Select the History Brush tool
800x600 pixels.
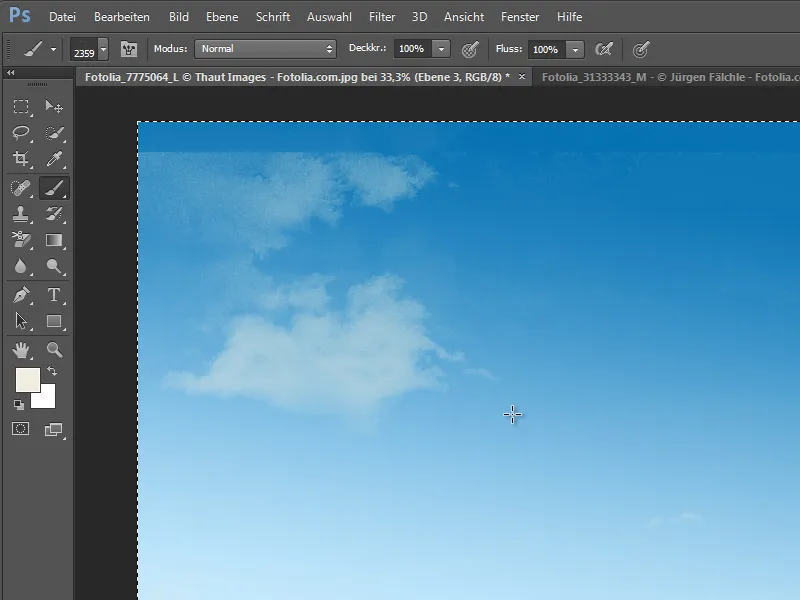click(x=54, y=214)
